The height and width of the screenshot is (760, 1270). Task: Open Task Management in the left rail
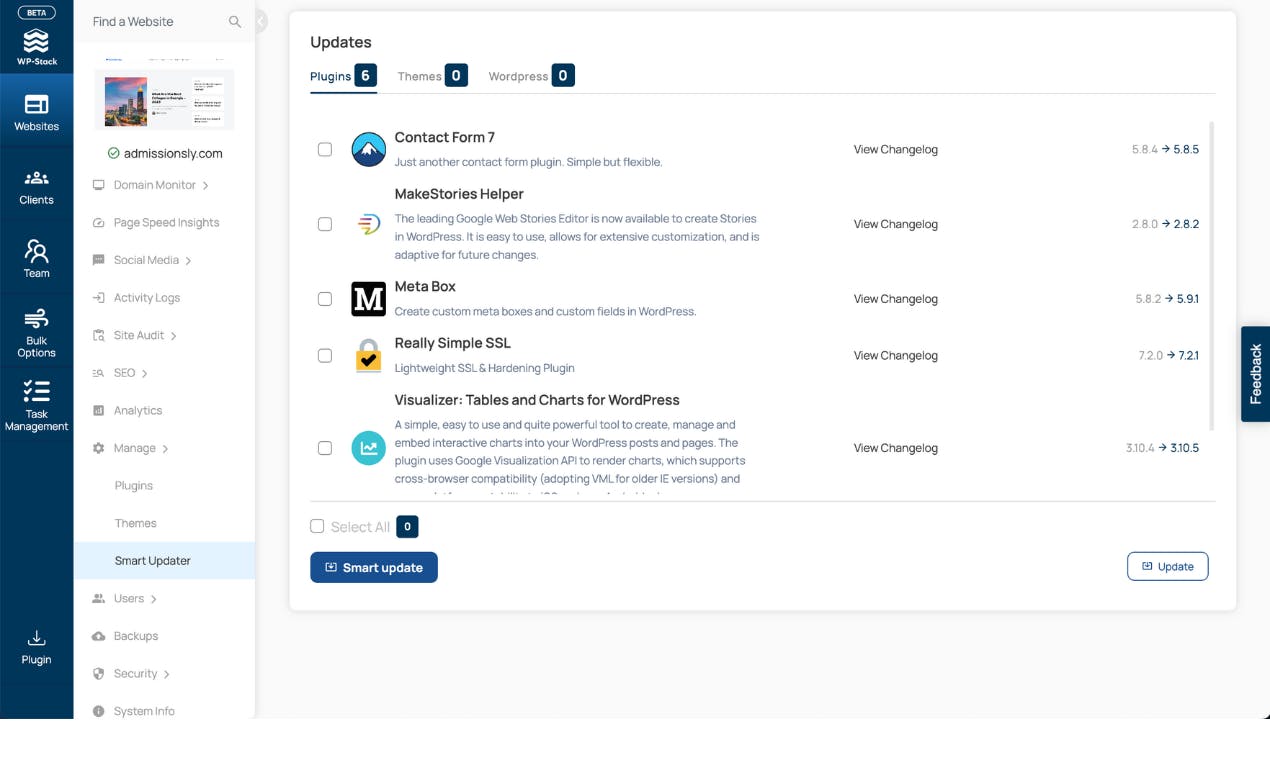(36, 406)
